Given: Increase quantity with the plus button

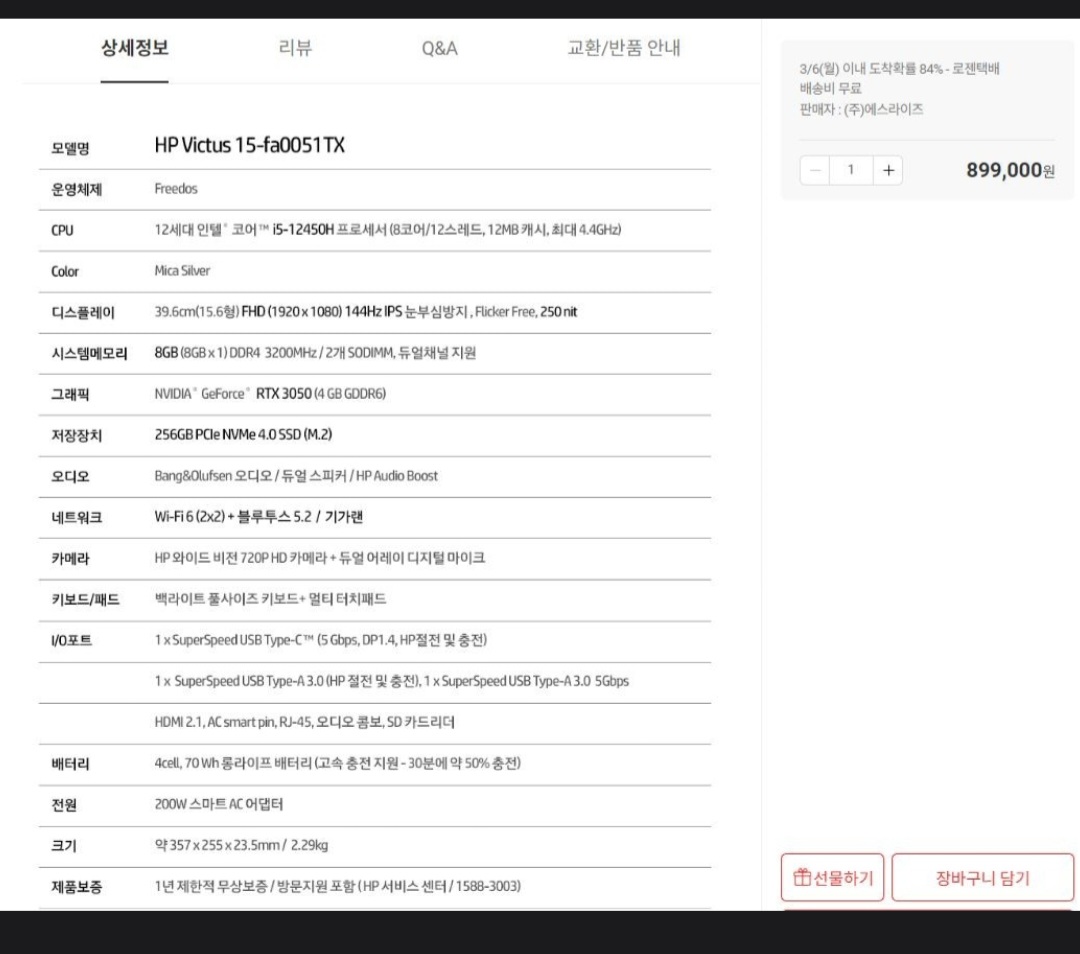Looking at the screenshot, I should tap(889, 170).
